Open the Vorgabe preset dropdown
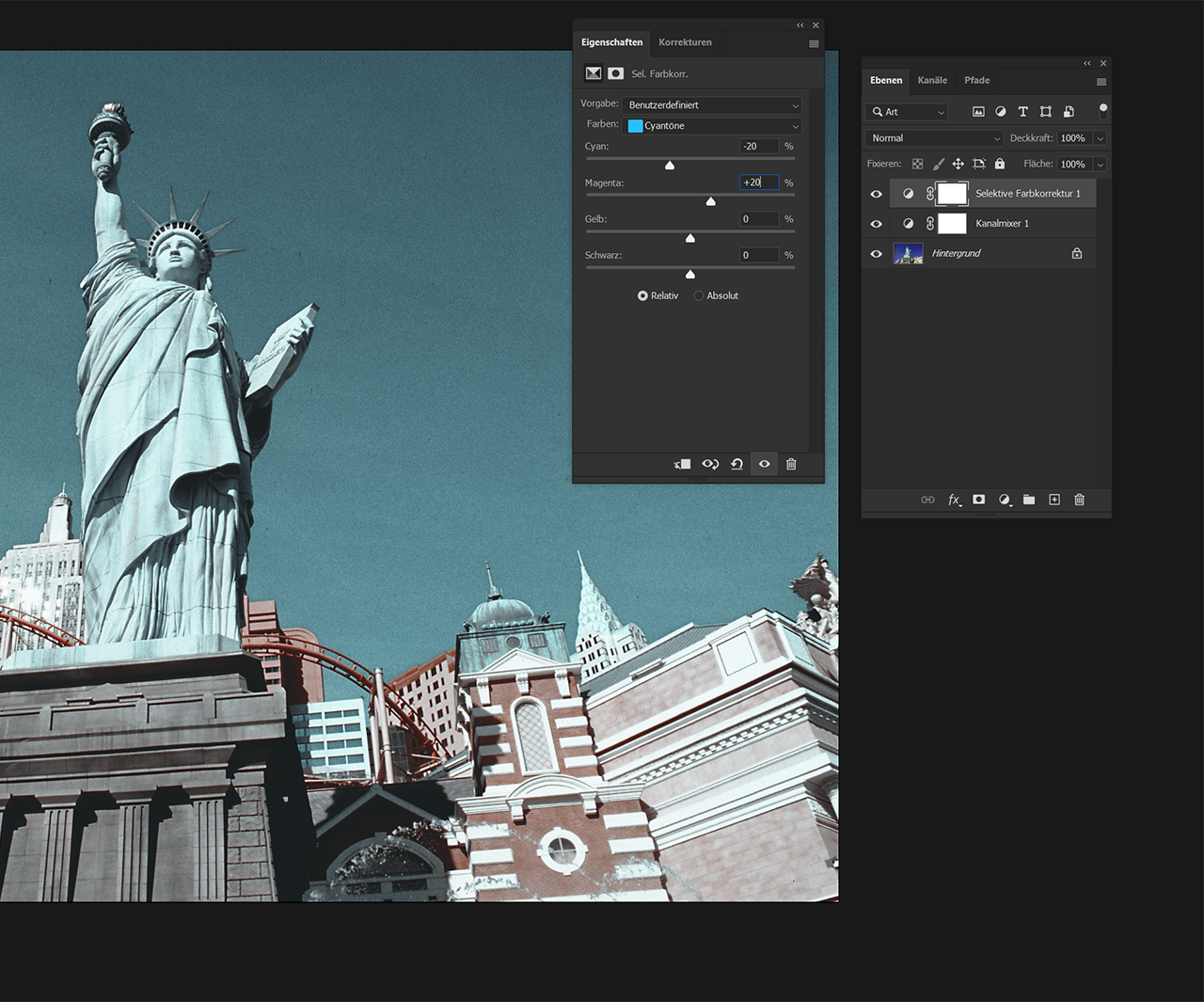 click(x=713, y=105)
